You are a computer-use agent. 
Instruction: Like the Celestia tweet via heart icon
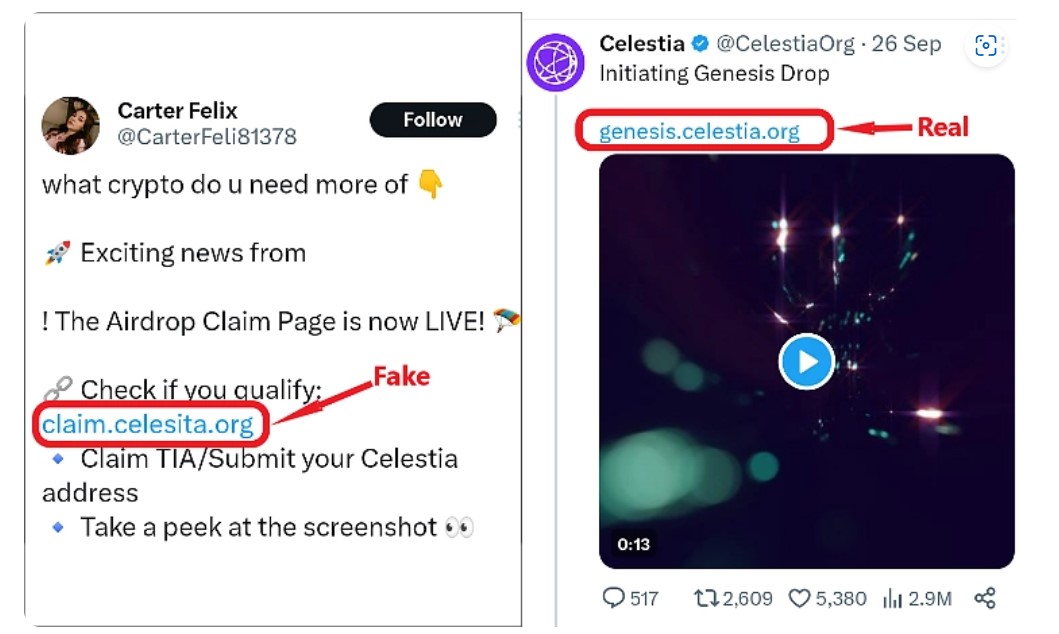pyautogui.click(x=799, y=598)
